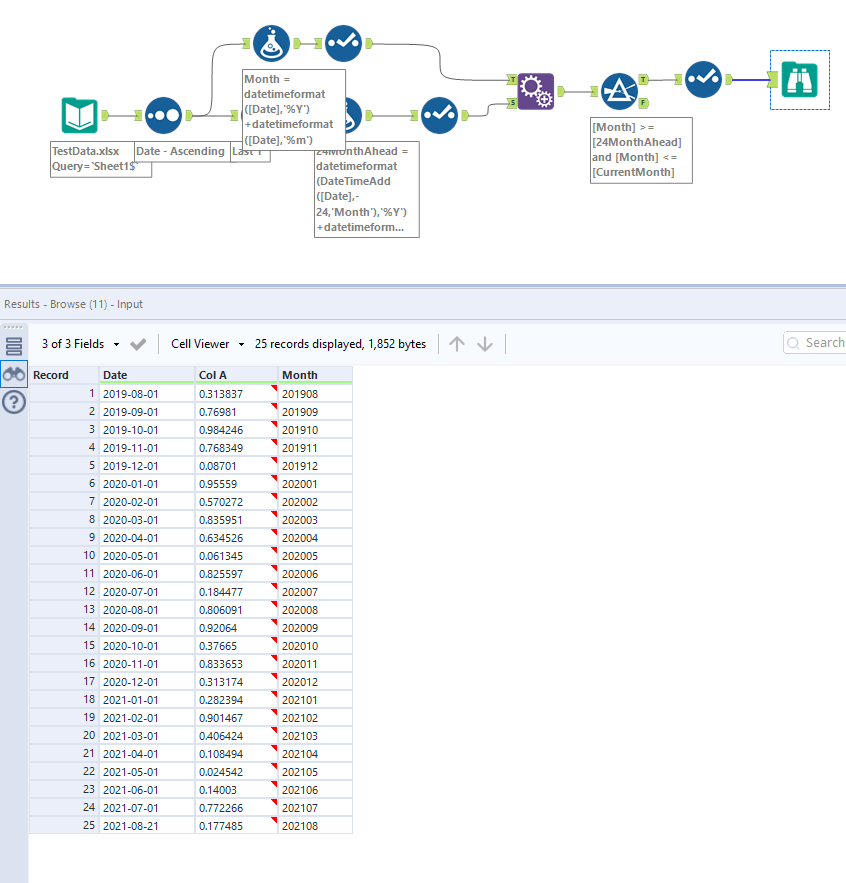
Task: Select the TestData.xlsx Input Data tool
Action: coord(79,115)
